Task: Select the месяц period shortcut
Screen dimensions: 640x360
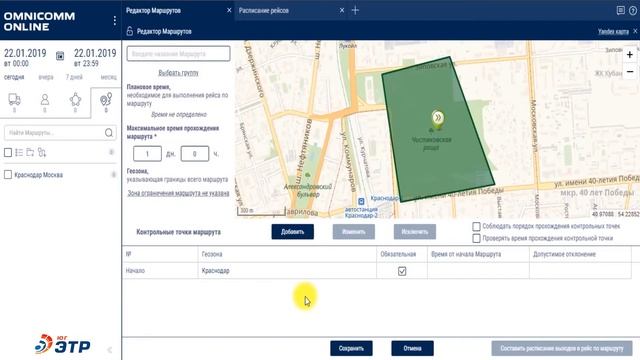Action: pos(109,77)
